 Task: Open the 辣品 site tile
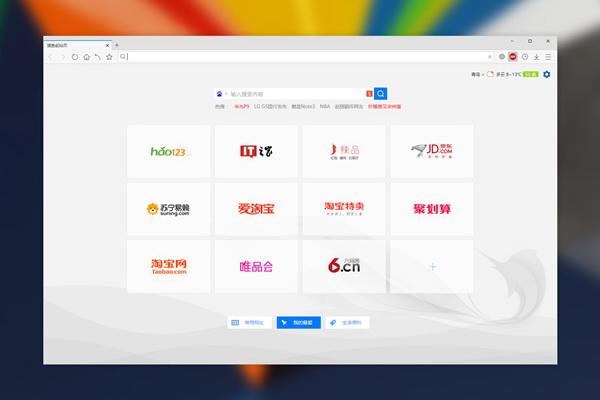[344, 151]
